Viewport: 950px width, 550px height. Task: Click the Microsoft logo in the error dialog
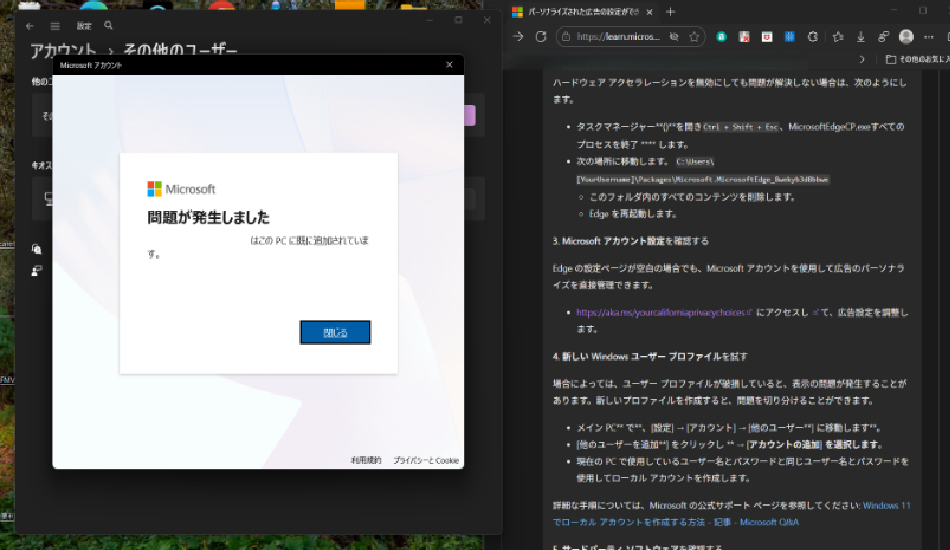[x=181, y=189]
